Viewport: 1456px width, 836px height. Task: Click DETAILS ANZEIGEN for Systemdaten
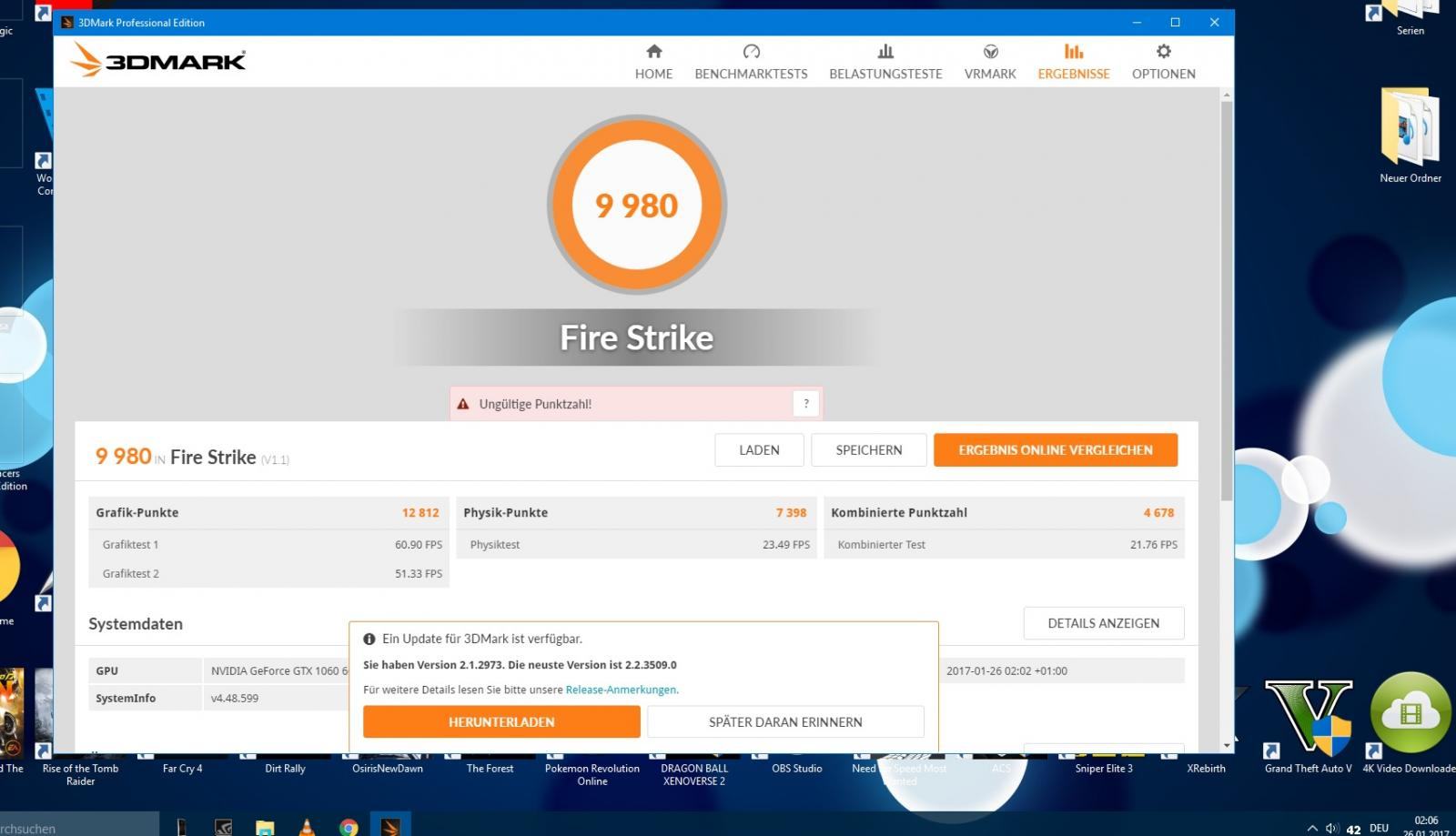click(1103, 623)
